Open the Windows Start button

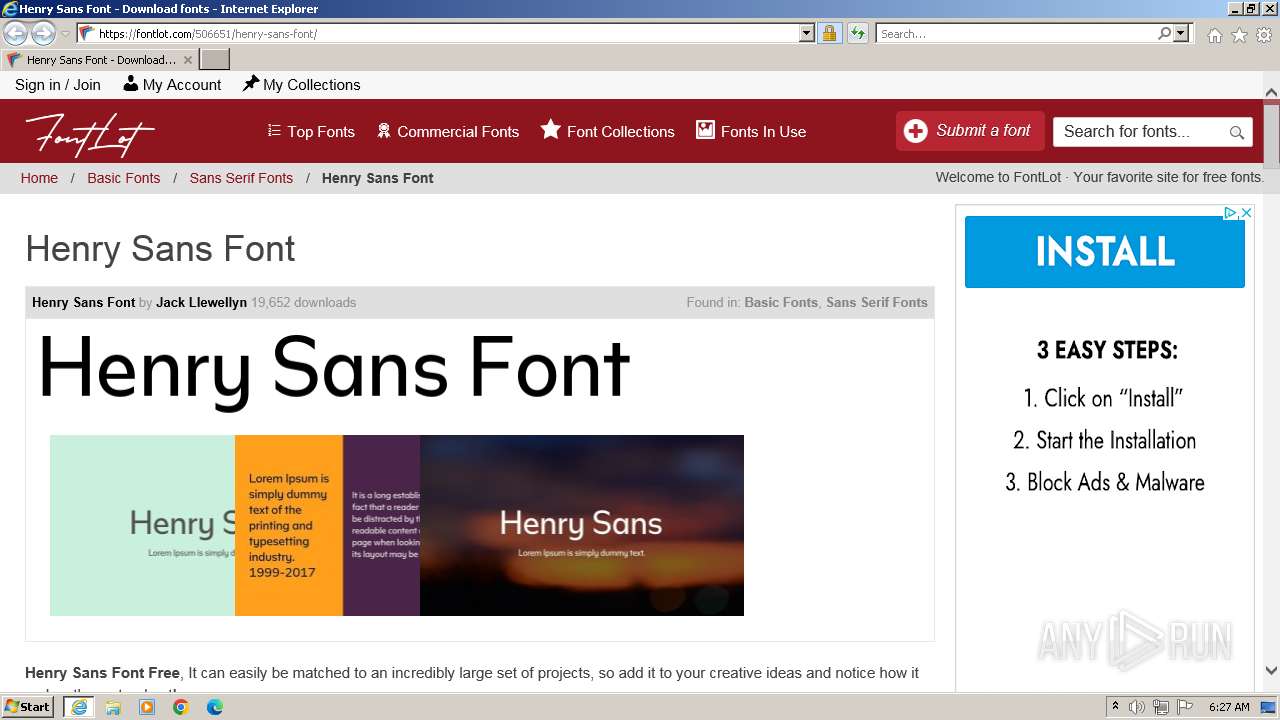27,706
